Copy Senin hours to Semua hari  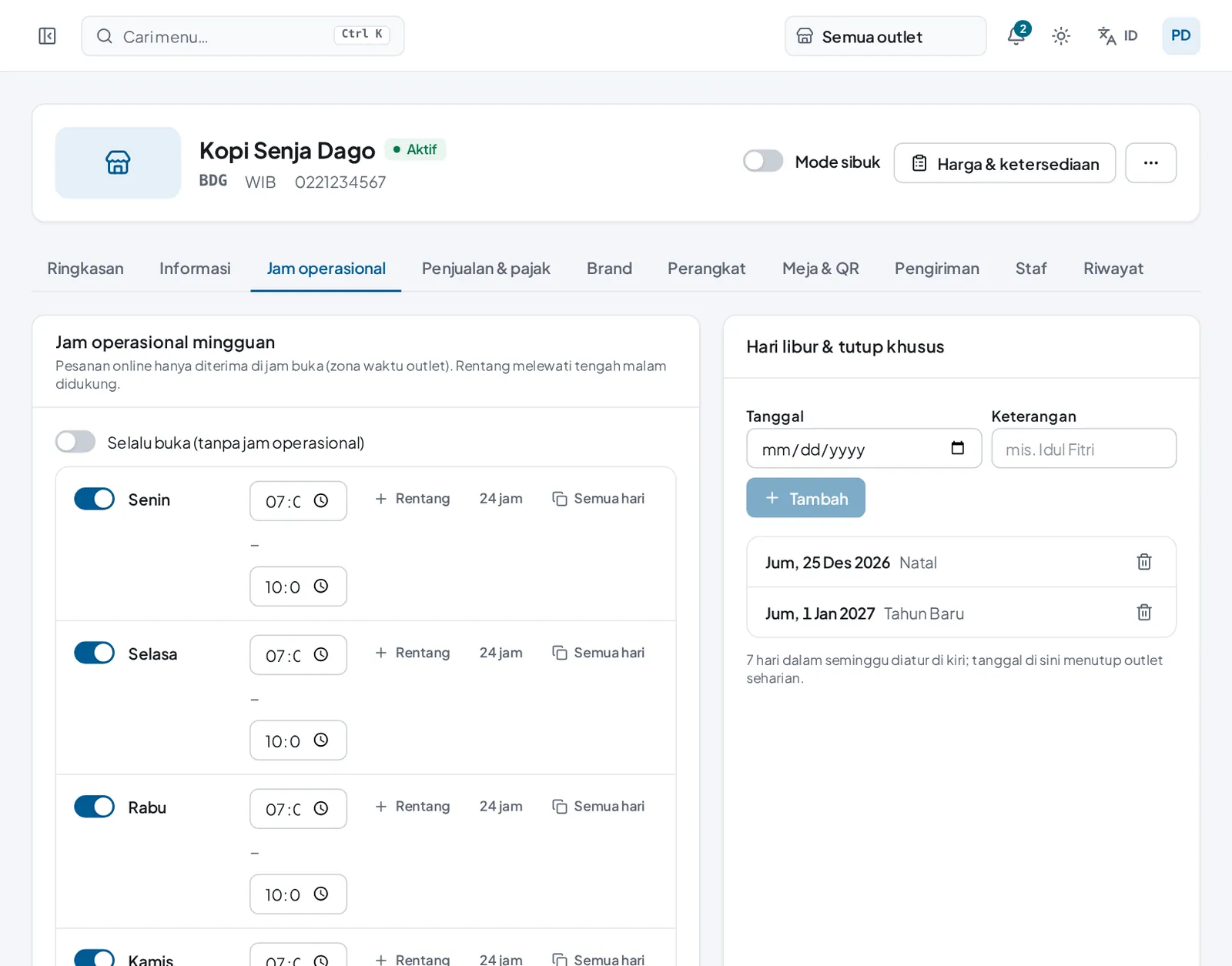click(598, 499)
